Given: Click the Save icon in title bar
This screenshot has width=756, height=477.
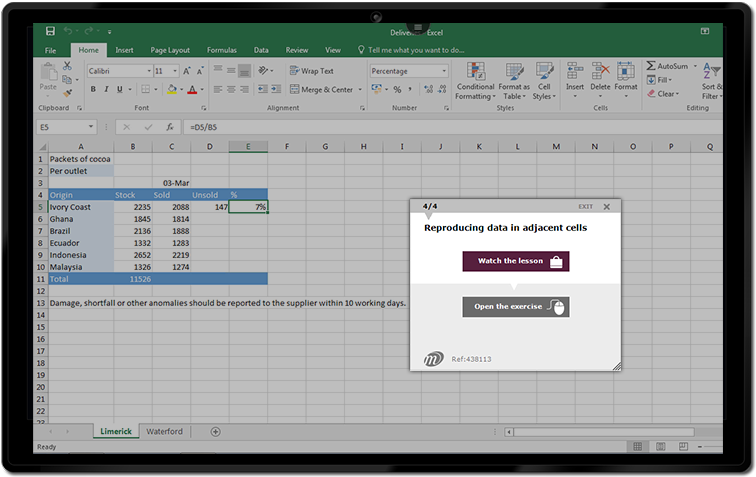Looking at the screenshot, I should (50, 31).
